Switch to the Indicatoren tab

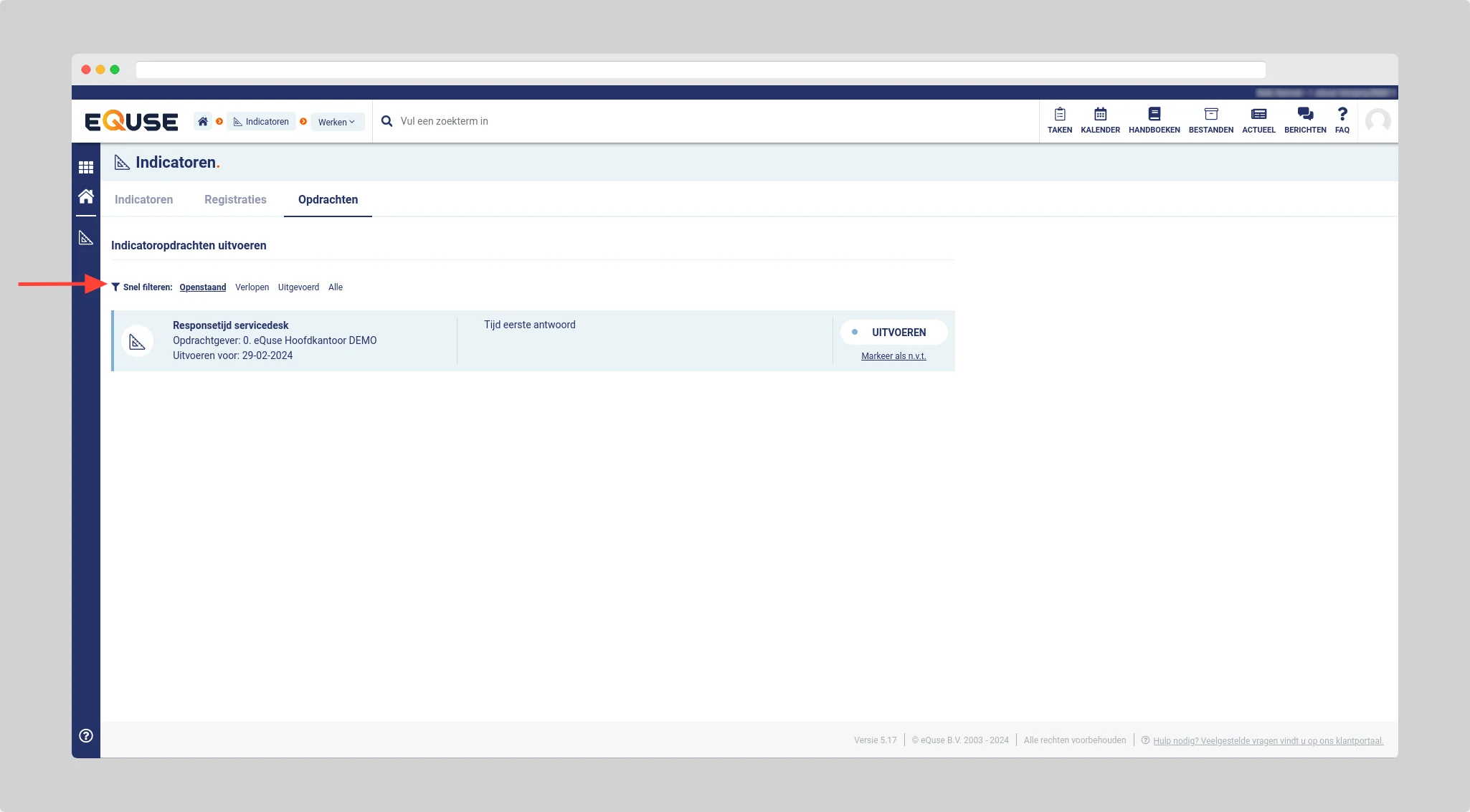point(143,199)
